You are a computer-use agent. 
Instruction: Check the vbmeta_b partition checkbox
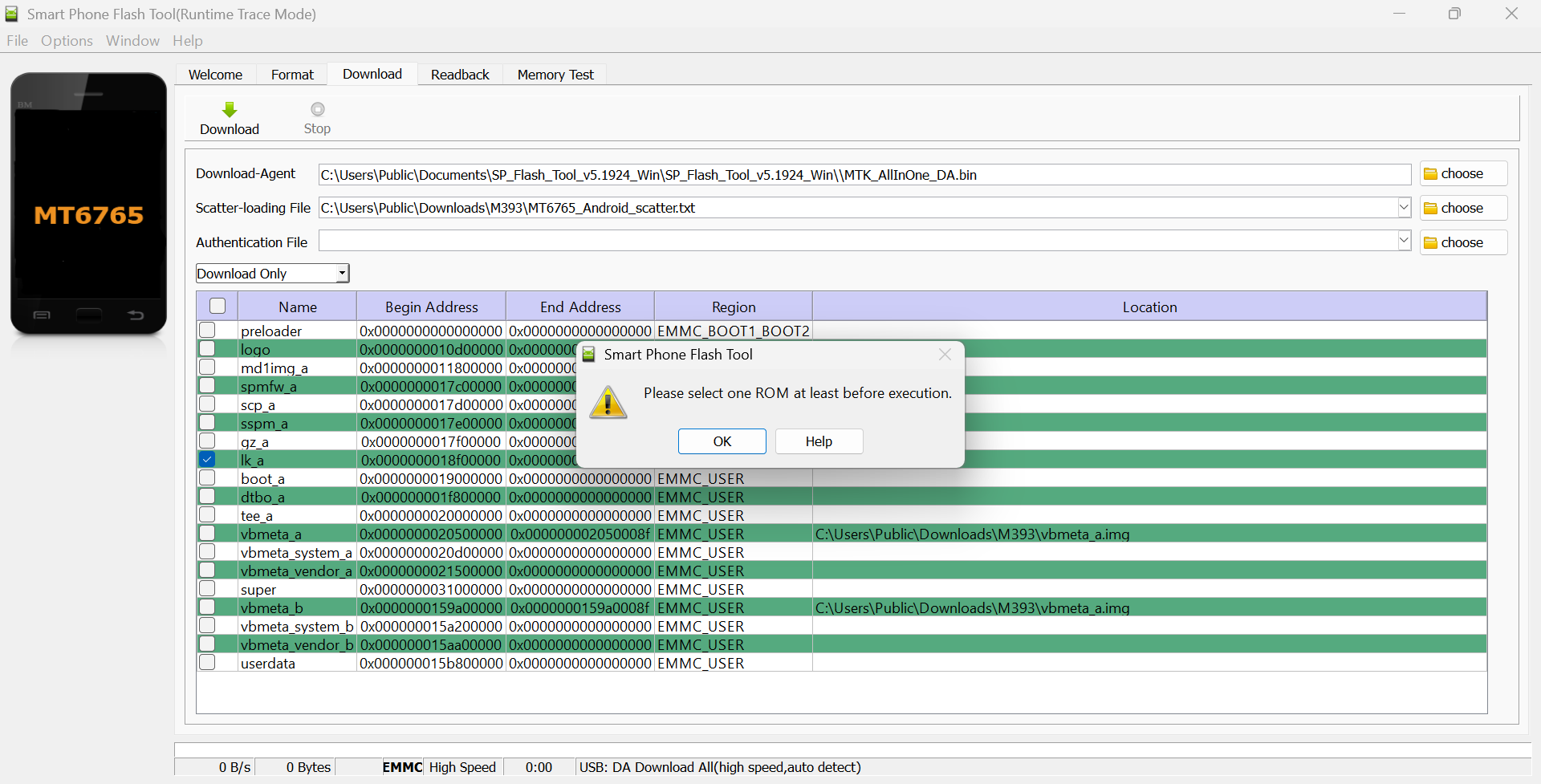pos(207,607)
